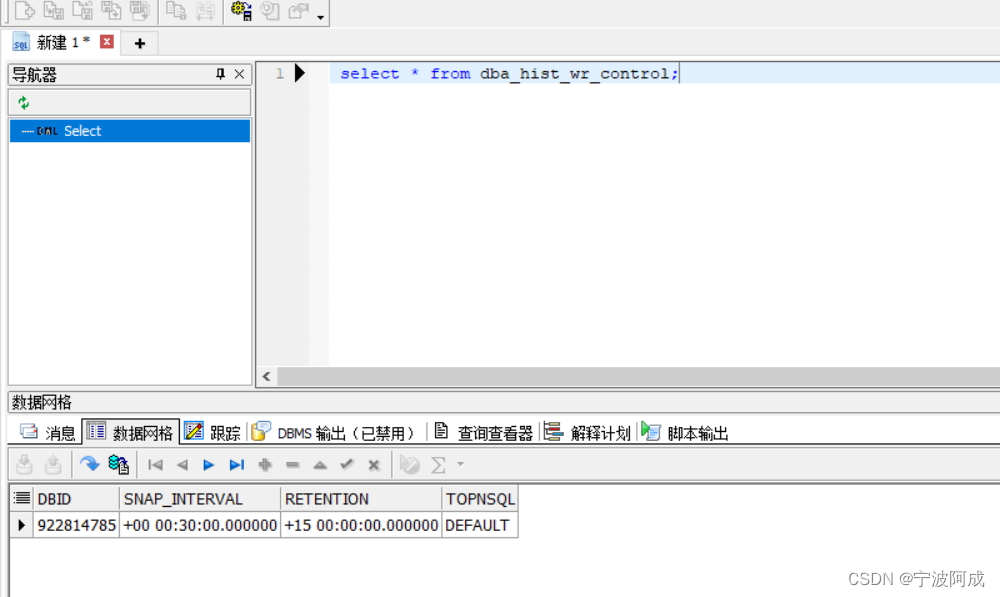Switch to the 解释计划 tab
This screenshot has height=597, width=1000.
tap(600, 431)
